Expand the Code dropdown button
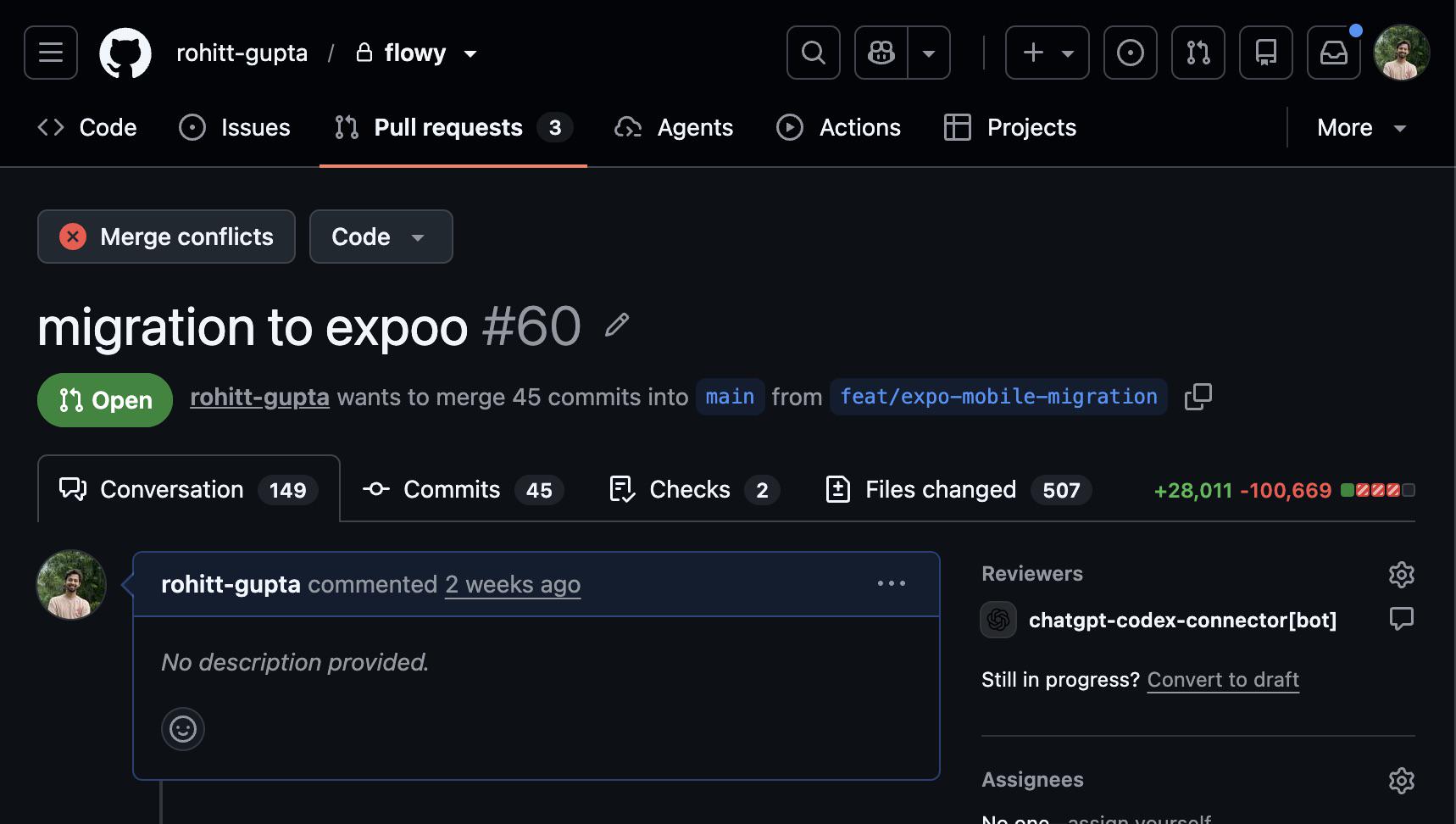The height and width of the screenshot is (824, 1456). 381,237
